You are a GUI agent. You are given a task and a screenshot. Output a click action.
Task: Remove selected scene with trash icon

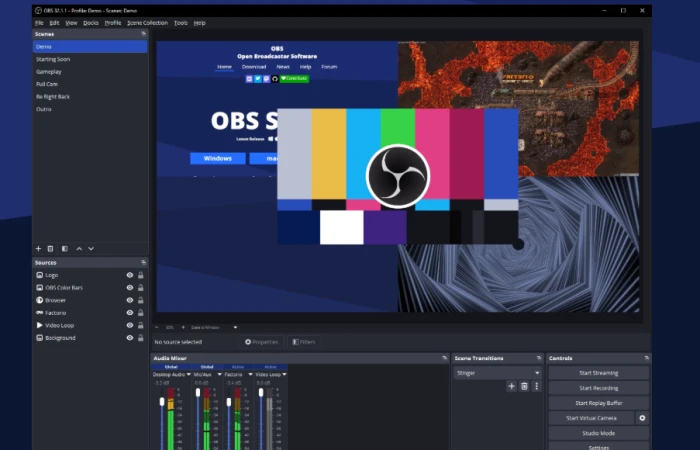[x=50, y=249]
